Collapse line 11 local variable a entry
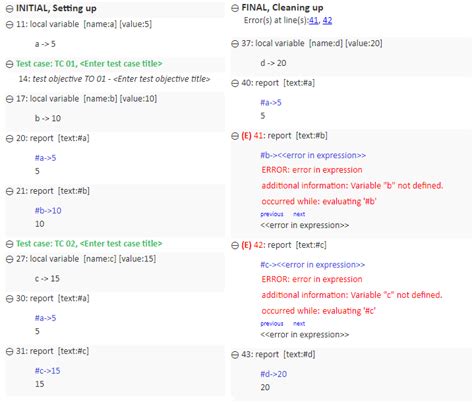Viewport: 474px width, 404px height. coord(10,25)
